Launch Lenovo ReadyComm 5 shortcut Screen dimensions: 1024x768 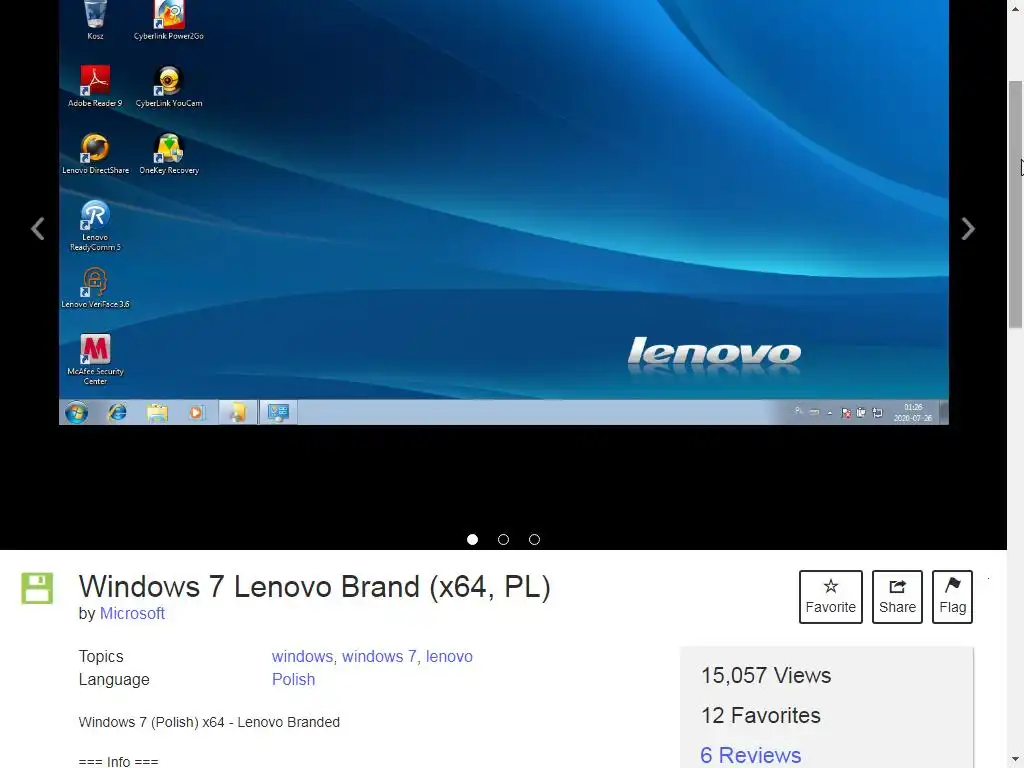pos(95,225)
